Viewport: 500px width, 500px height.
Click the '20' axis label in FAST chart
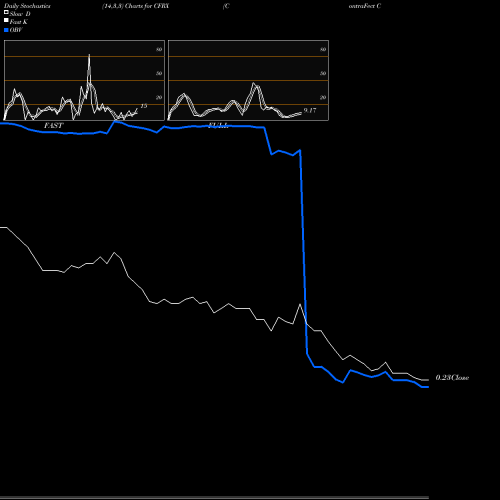tap(159, 97)
